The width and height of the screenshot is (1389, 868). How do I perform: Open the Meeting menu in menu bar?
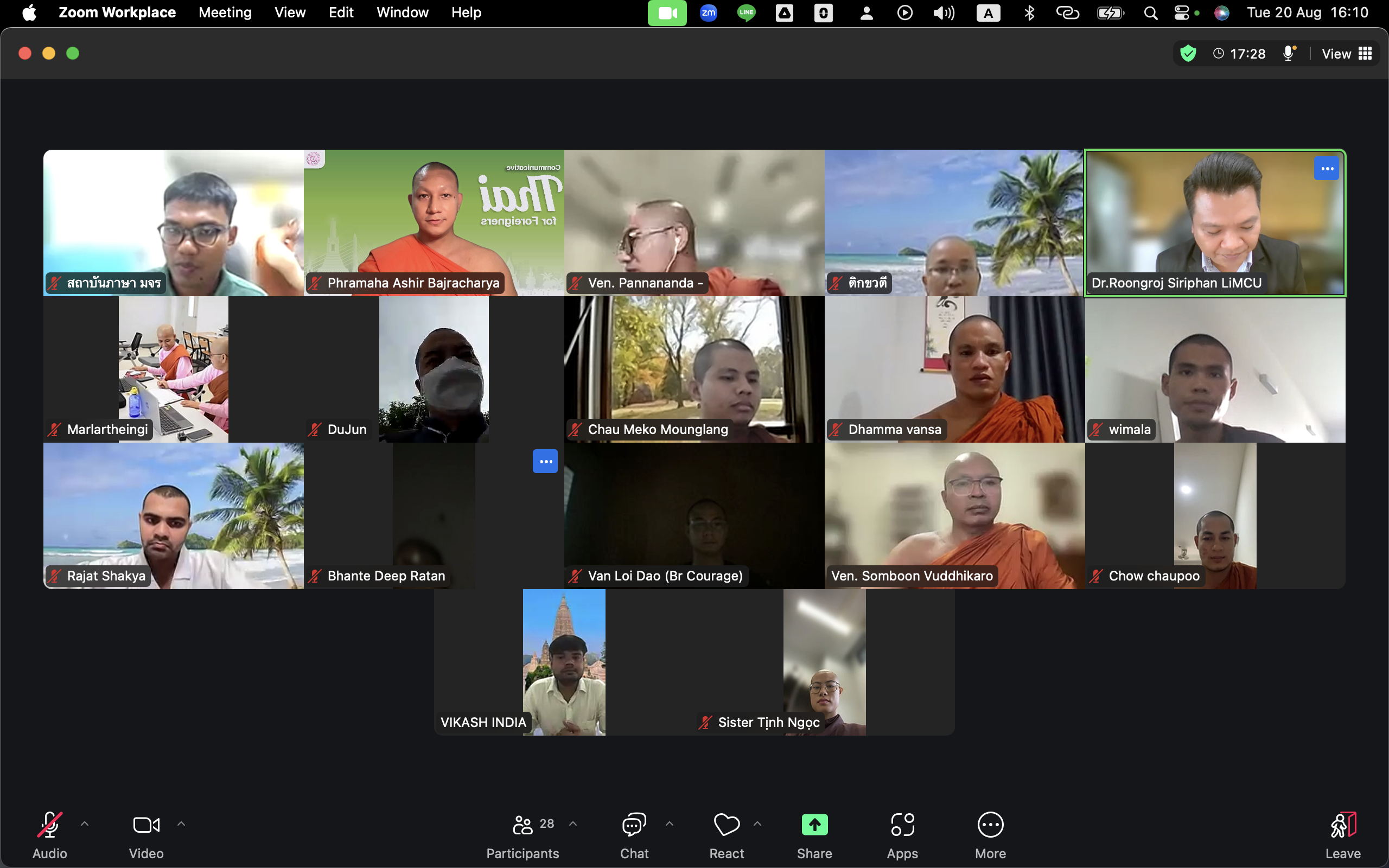[225, 12]
